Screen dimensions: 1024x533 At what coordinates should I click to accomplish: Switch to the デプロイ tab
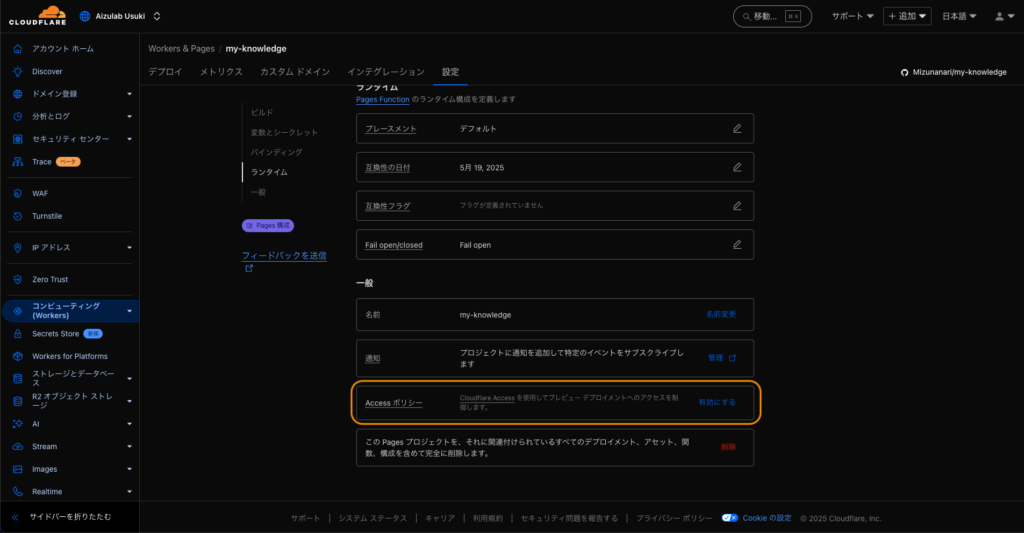[x=165, y=72]
